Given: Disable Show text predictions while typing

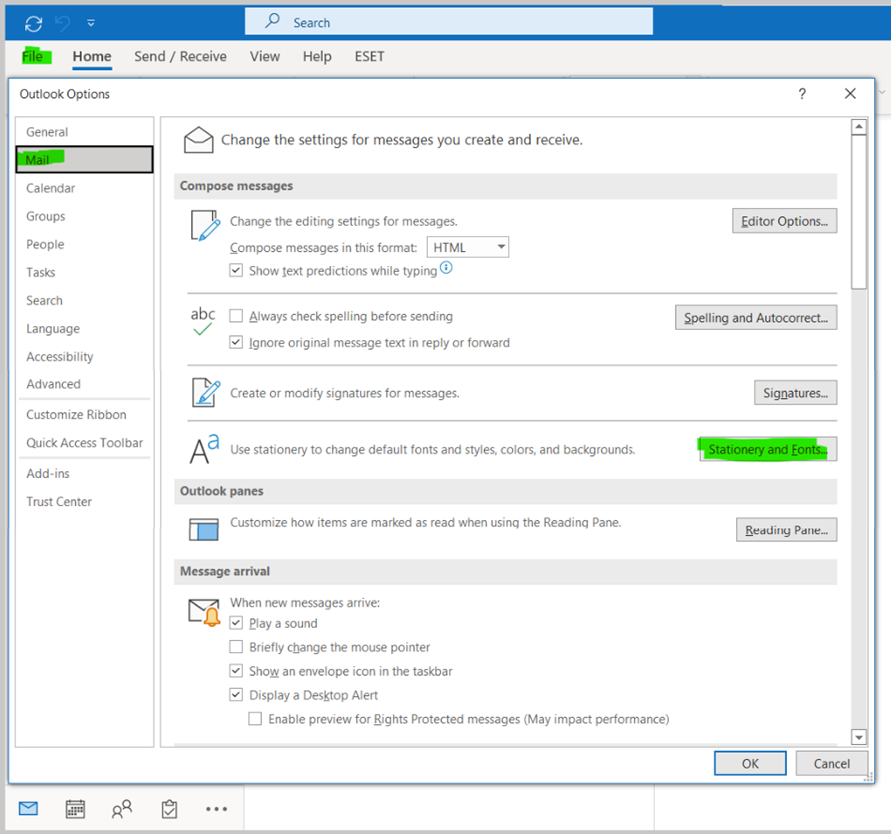Looking at the screenshot, I should click(236, 270).
